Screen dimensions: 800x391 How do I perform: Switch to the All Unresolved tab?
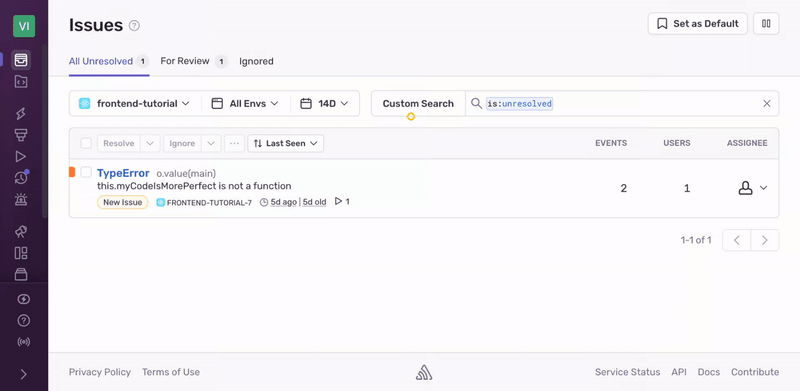pos(109,62)
